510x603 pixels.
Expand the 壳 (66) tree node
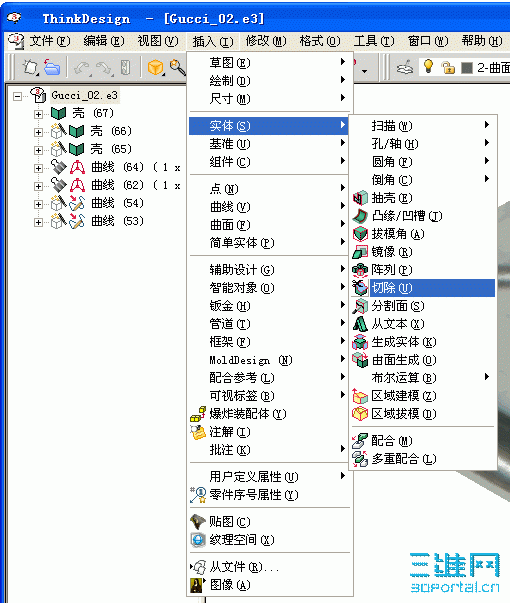click(38, 132)
